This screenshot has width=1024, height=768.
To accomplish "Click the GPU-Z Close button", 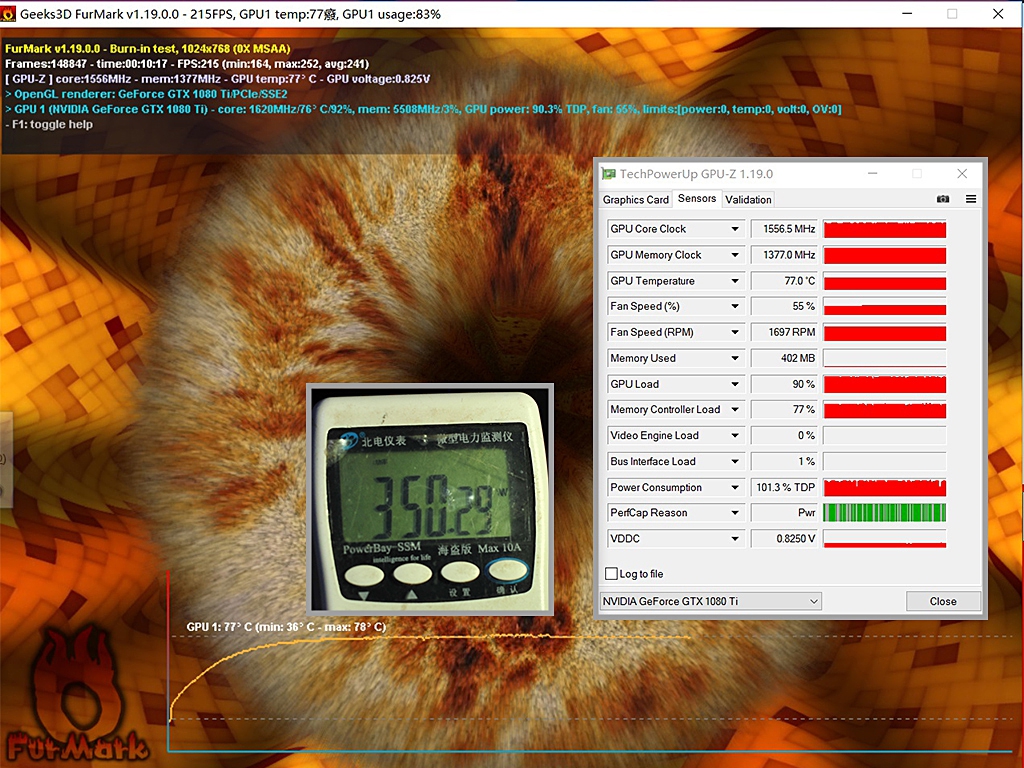I will [x=943, y=601].
